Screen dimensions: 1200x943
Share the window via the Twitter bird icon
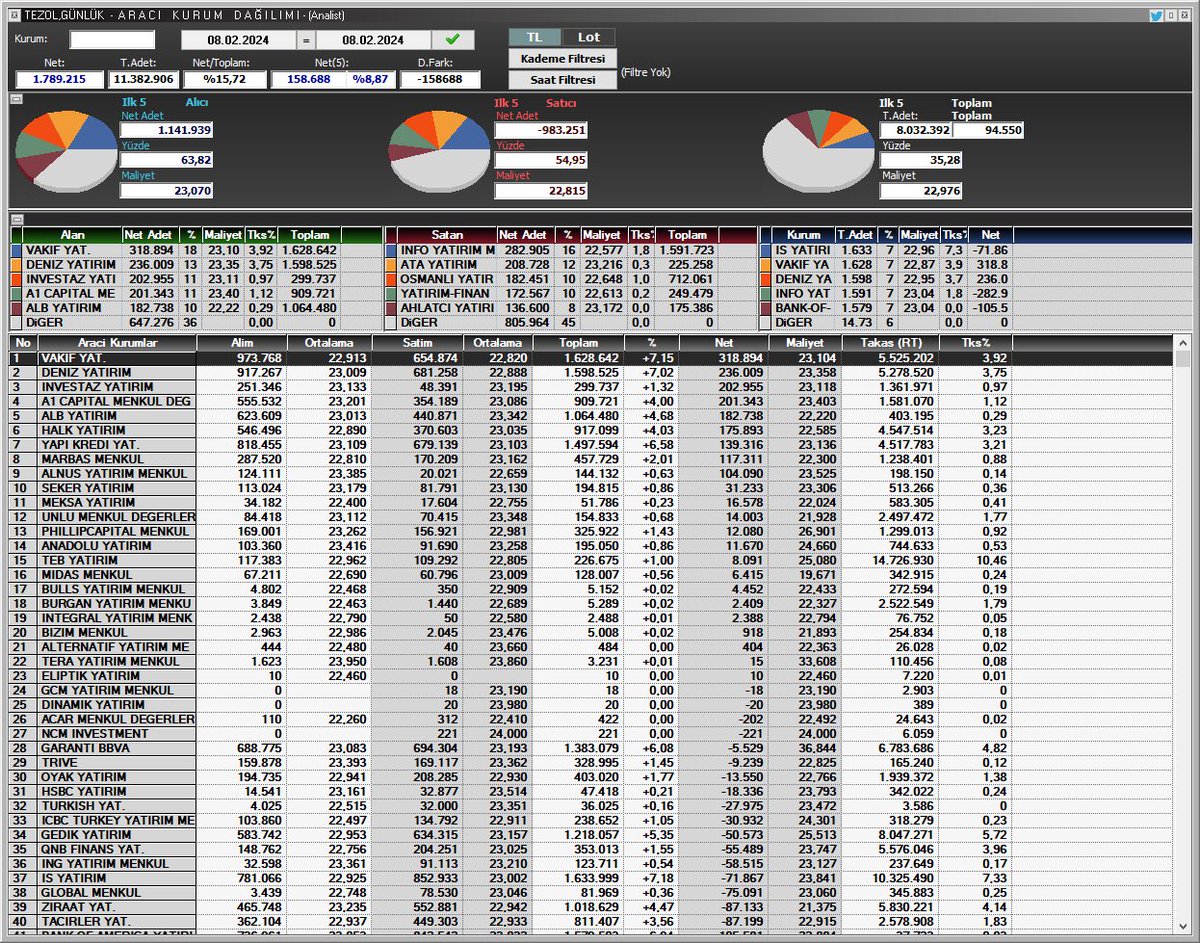(1156, 15)
